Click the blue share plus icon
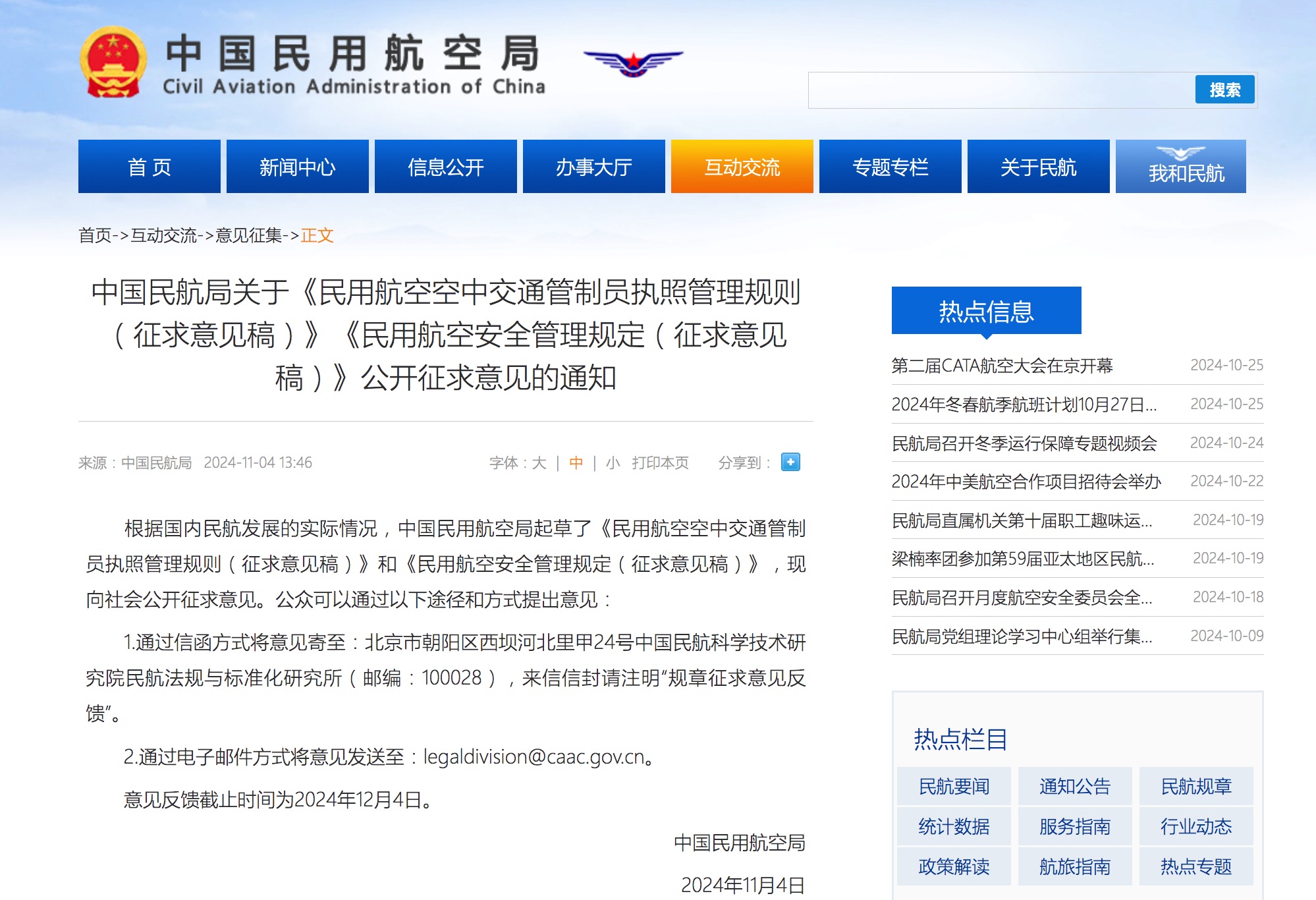 point(790,462)
